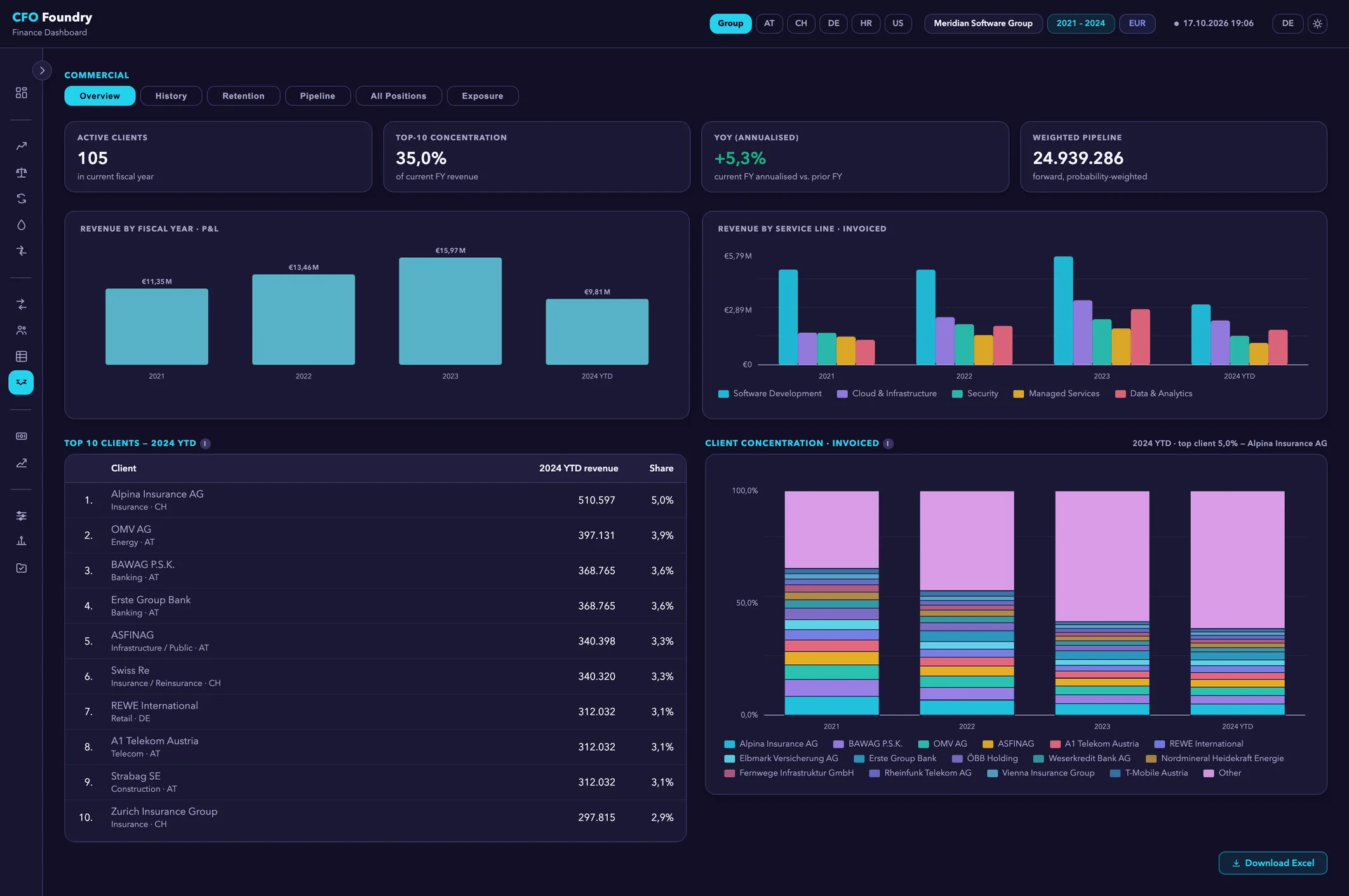This screenshot has width=1349, height=896.
Task: Select the HR entity filter
Action: pyautogui.click(x=866, y=23)
